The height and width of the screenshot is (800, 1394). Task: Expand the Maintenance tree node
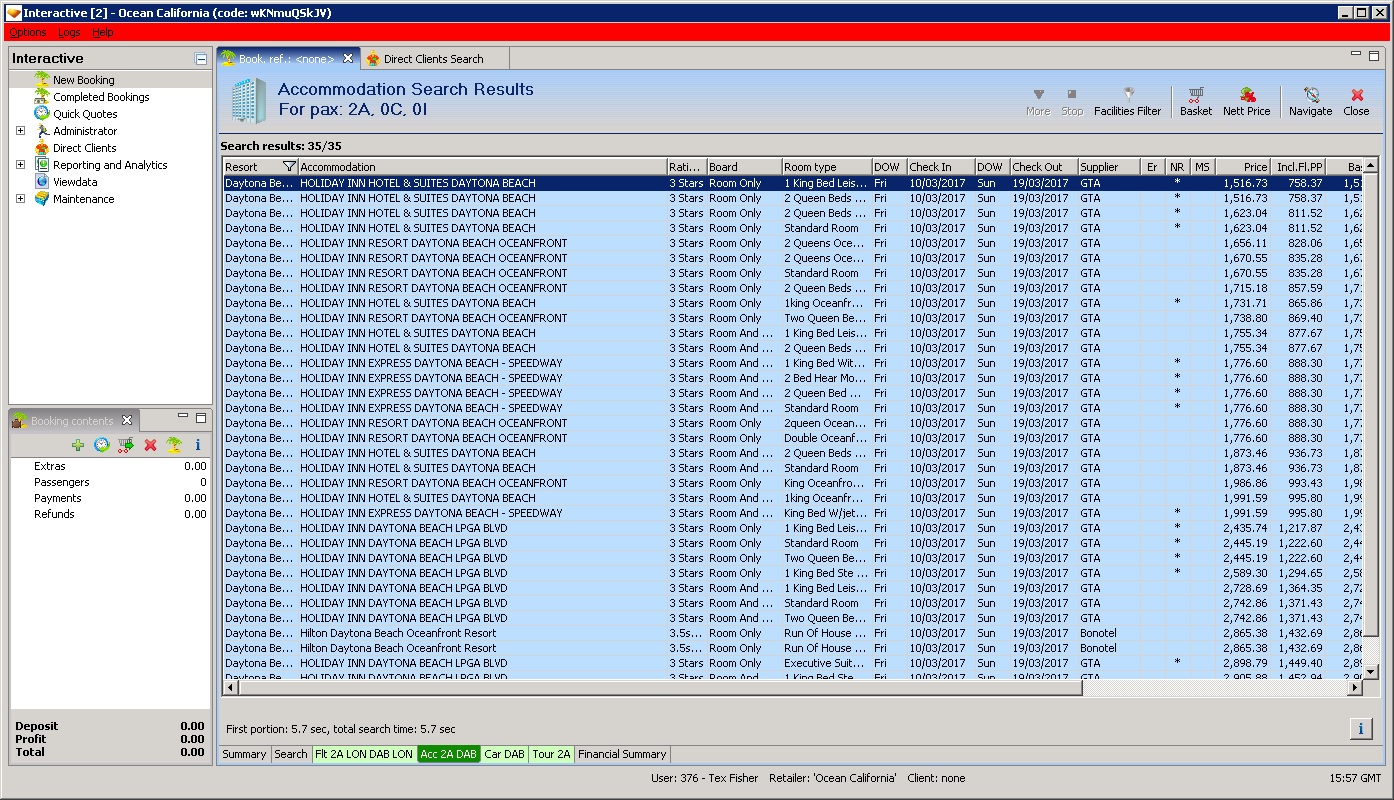point(20,199)
